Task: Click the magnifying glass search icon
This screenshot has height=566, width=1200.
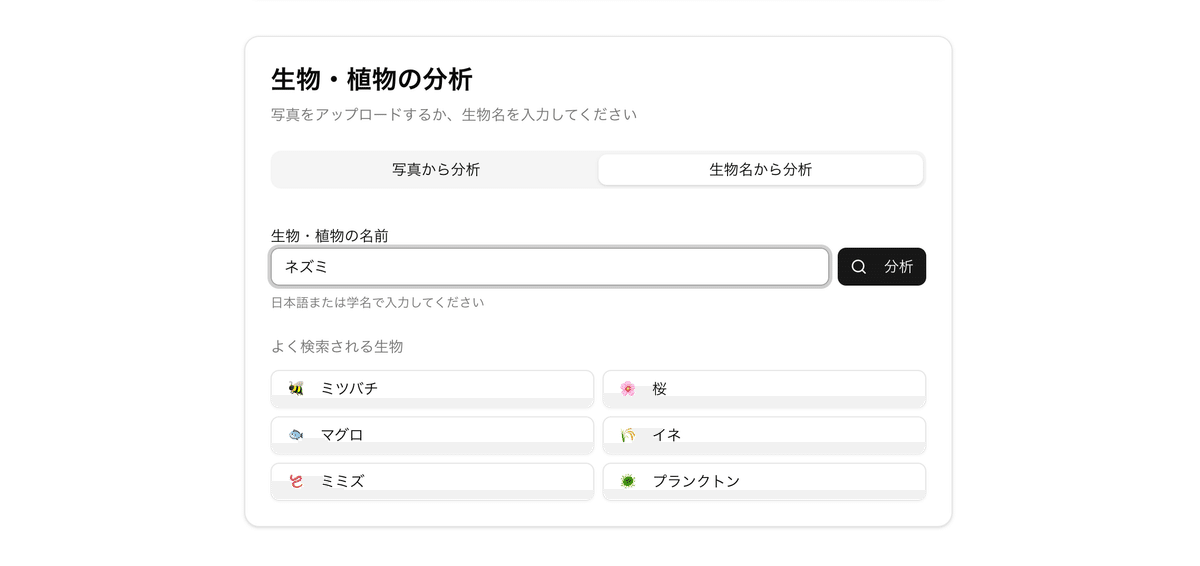Action: tap(859, 267)
